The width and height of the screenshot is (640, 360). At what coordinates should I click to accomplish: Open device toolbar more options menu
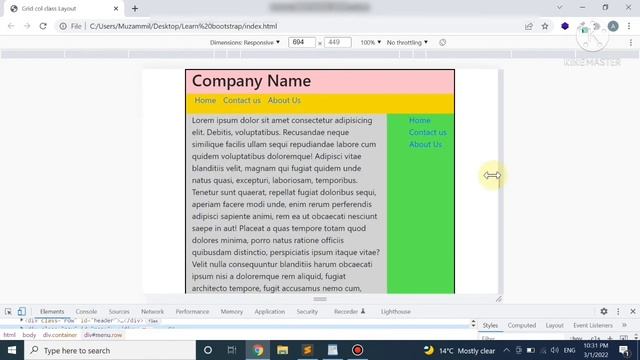(x=631, y=42)
